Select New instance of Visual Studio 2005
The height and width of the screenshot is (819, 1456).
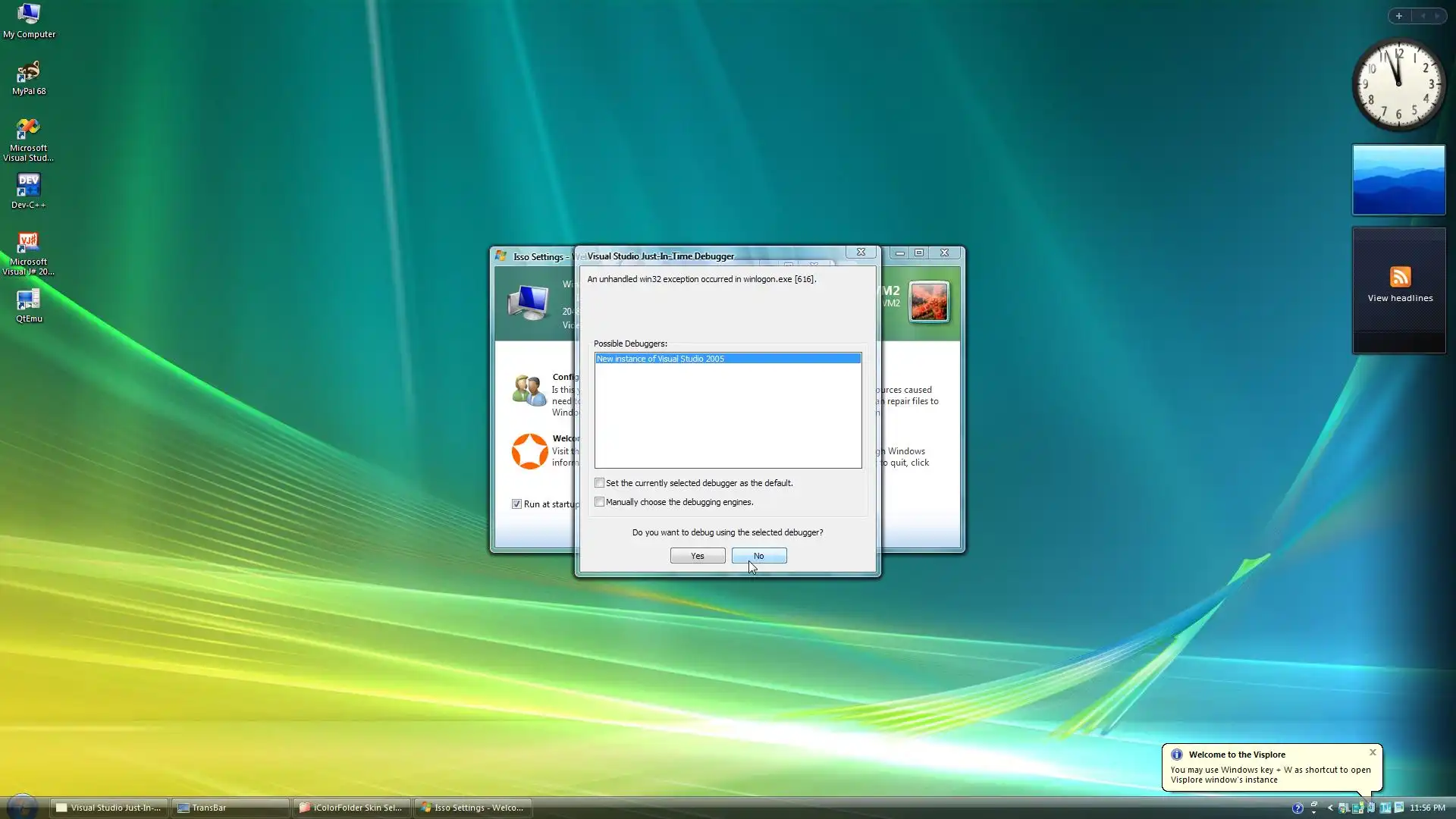726,359
